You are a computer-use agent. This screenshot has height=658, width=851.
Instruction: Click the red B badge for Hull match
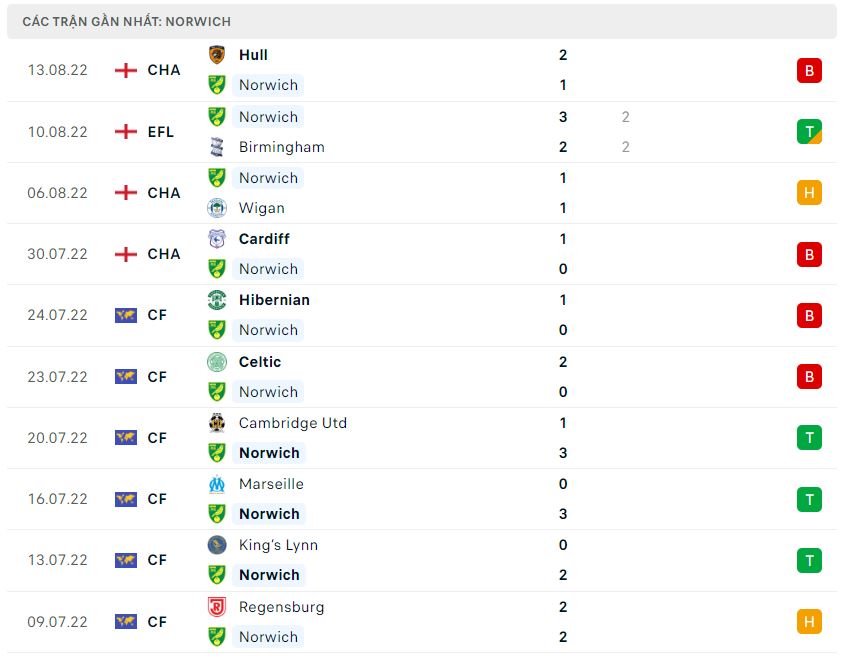pyautogui.click(x=809, y=70)
